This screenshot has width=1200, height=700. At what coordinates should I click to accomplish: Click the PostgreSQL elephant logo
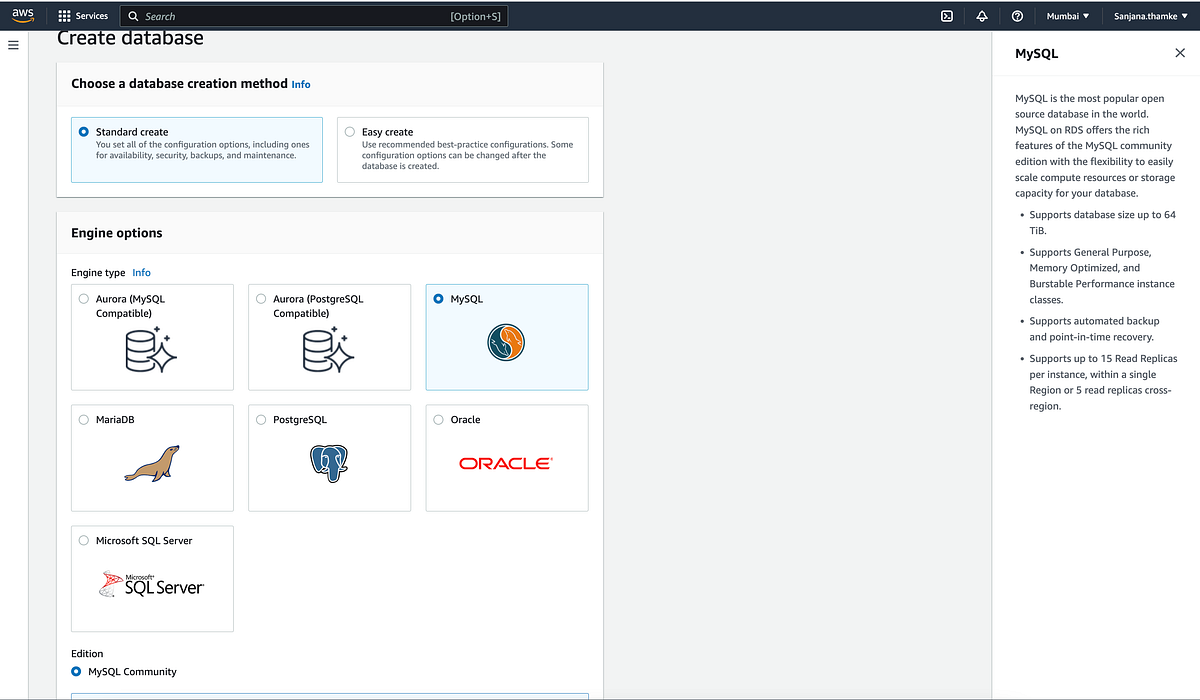point(329,462)
